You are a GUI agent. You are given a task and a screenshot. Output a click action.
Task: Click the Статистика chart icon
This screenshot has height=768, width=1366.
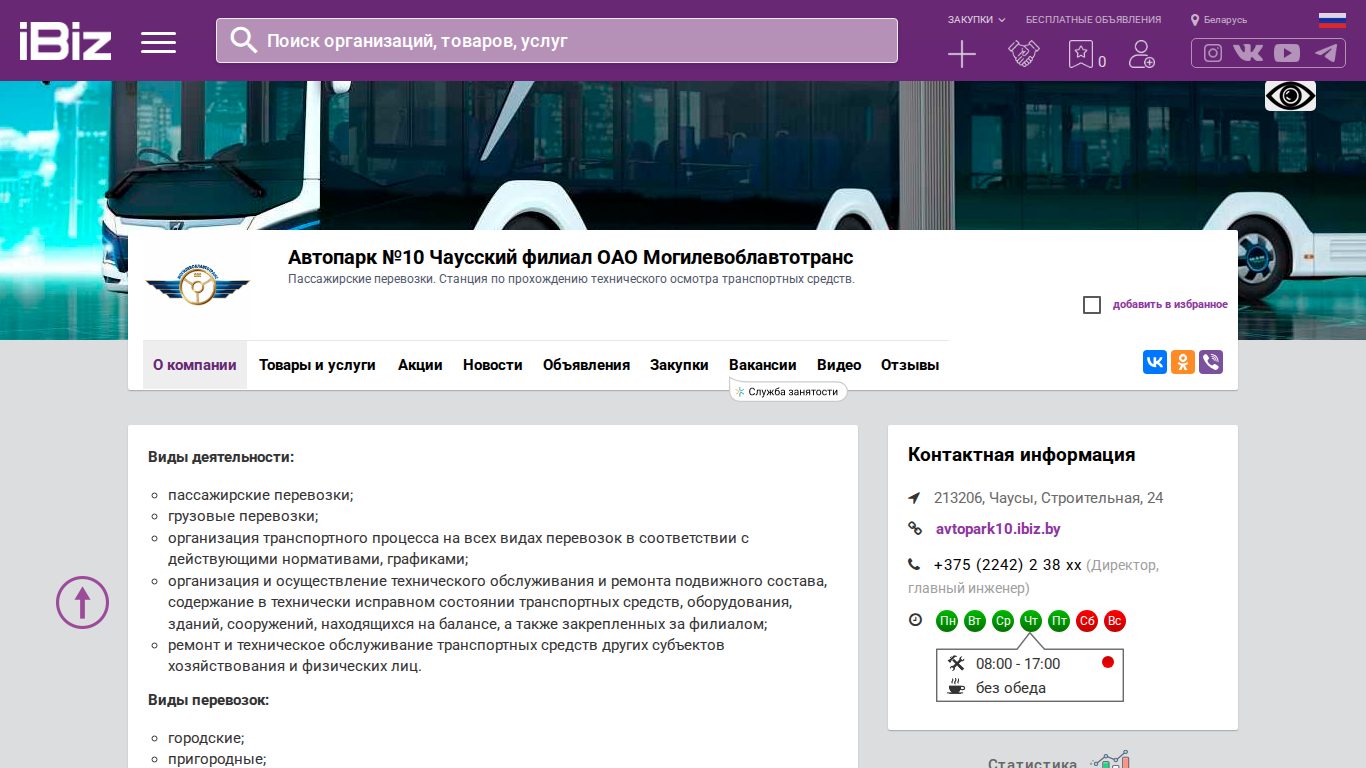[1110, 760]
